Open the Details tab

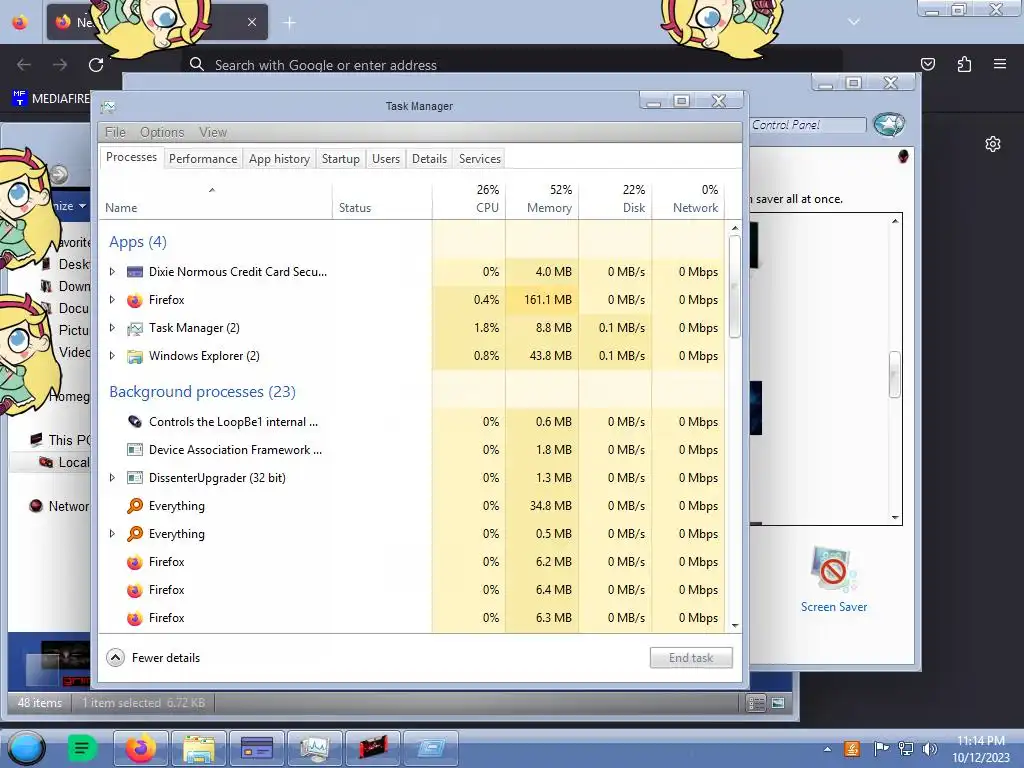(429, 159)
